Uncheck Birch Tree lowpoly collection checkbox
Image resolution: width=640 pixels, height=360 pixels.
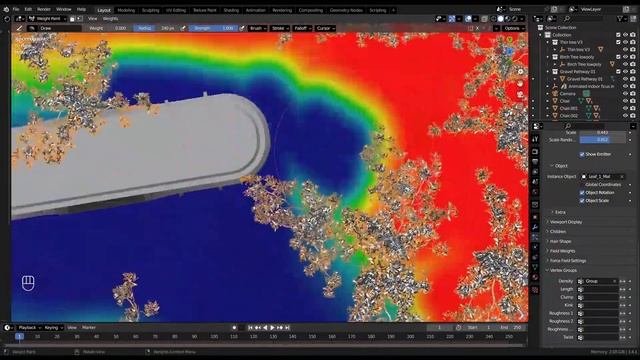[618, 57]
